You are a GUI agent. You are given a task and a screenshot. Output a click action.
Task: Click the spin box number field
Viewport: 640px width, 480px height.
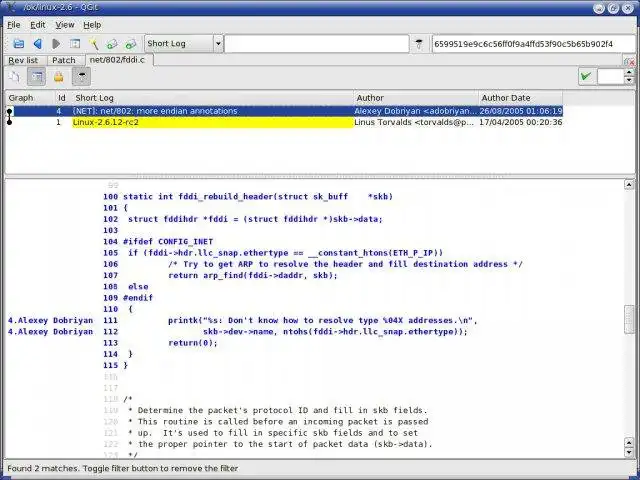tap(611, 76)
